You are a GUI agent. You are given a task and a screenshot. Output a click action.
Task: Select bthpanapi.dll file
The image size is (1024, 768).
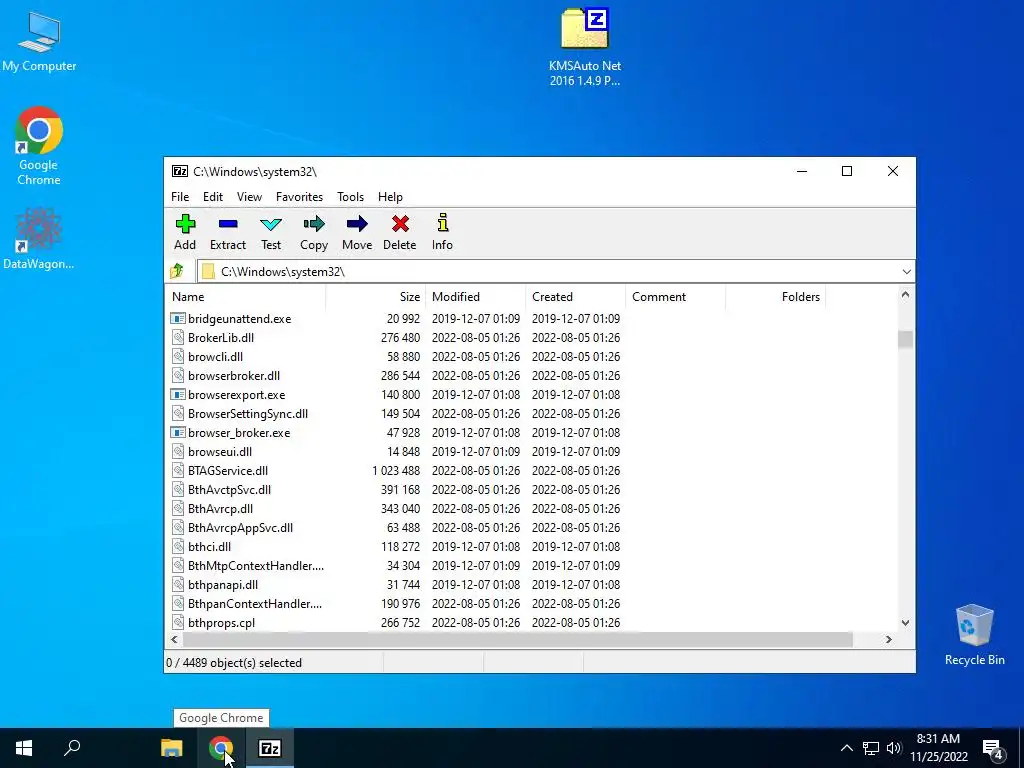[223, 584]
